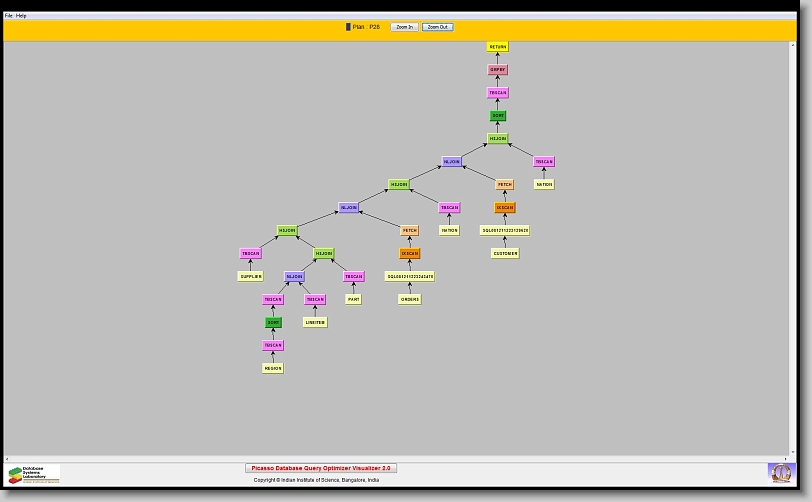Click the REGION table node

click(x=273, y=368)
